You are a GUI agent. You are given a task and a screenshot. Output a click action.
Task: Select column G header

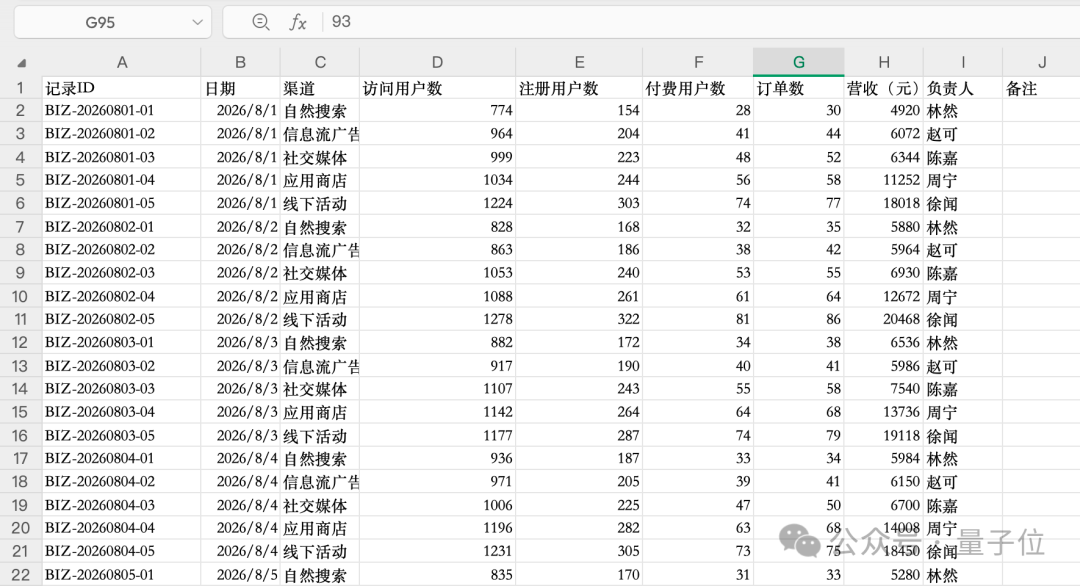[798, 63]
